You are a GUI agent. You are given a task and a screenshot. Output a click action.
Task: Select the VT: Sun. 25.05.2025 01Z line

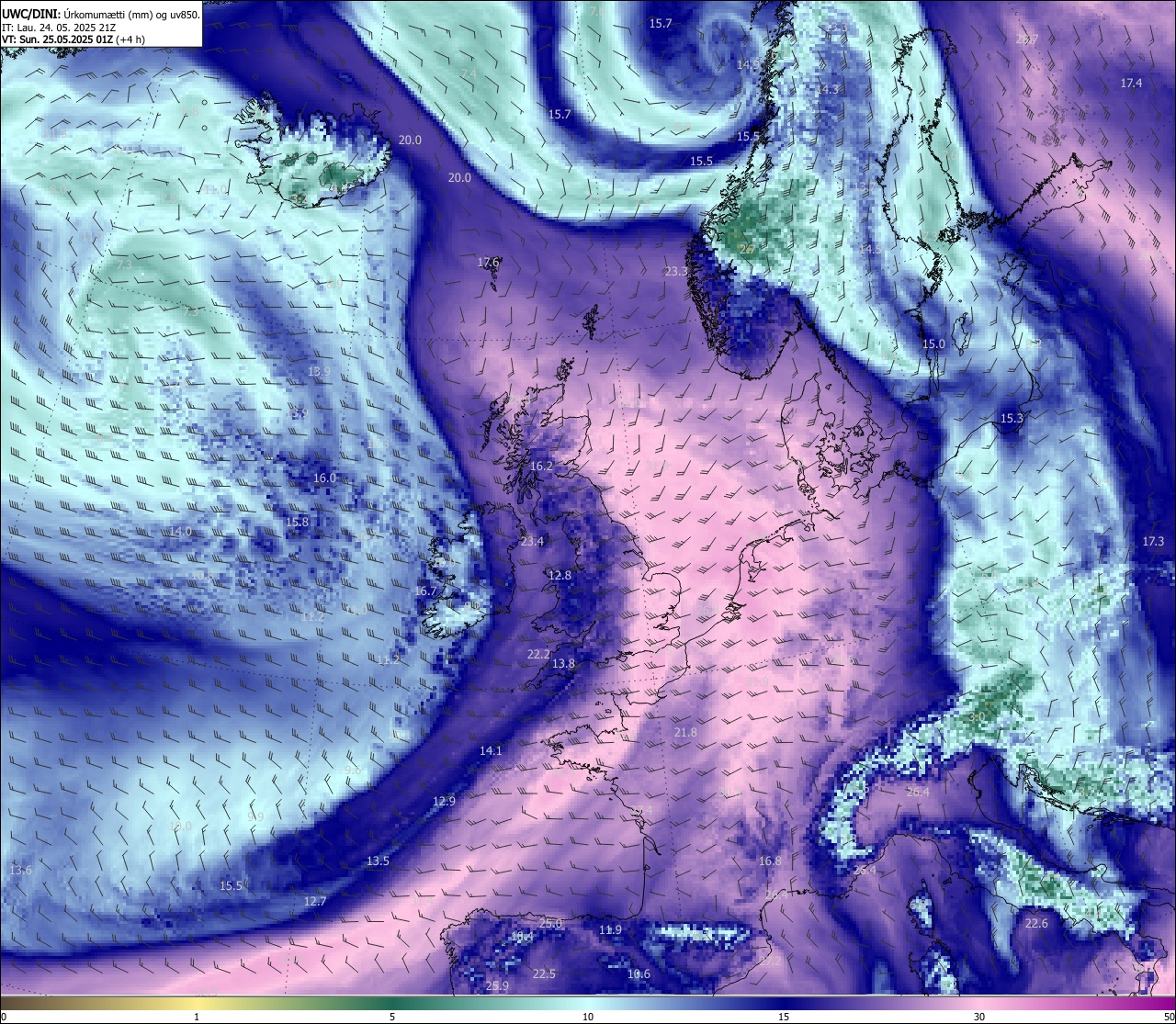click(x=73, y=39)
